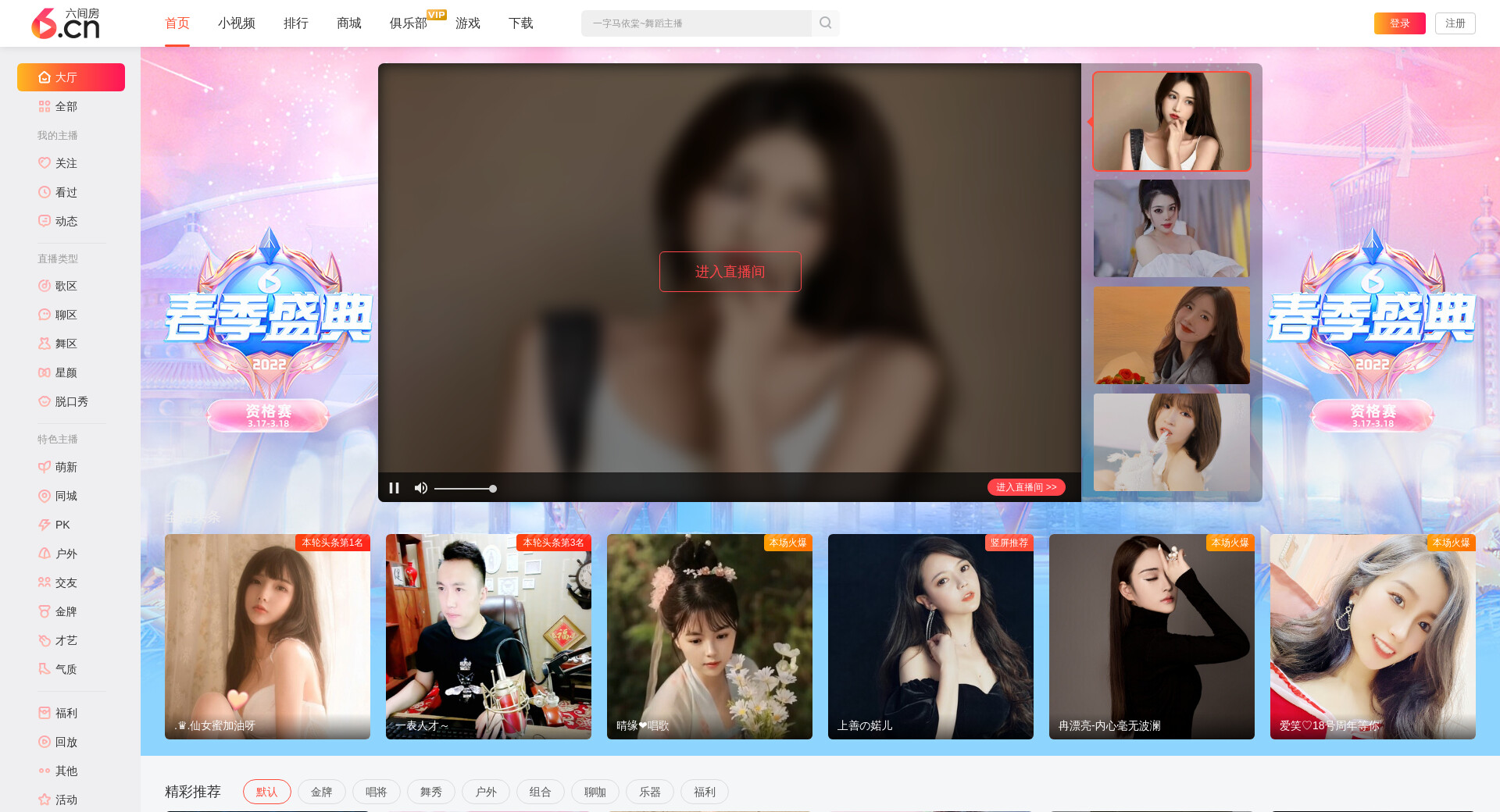Open PK lightning icon in sidebar
The width and height of the screenshot is (1500, 812).
pyautogui.click(x=45, y=525)
